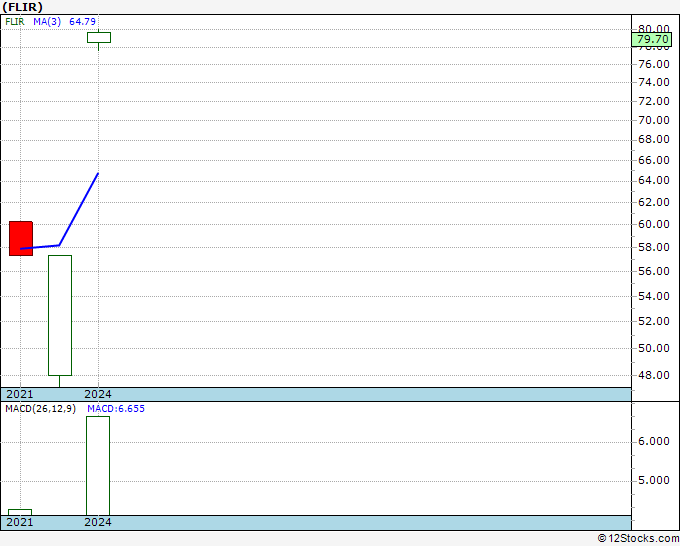Click the 70.00 price axis label
680x546 pixels.
point(654,120)
